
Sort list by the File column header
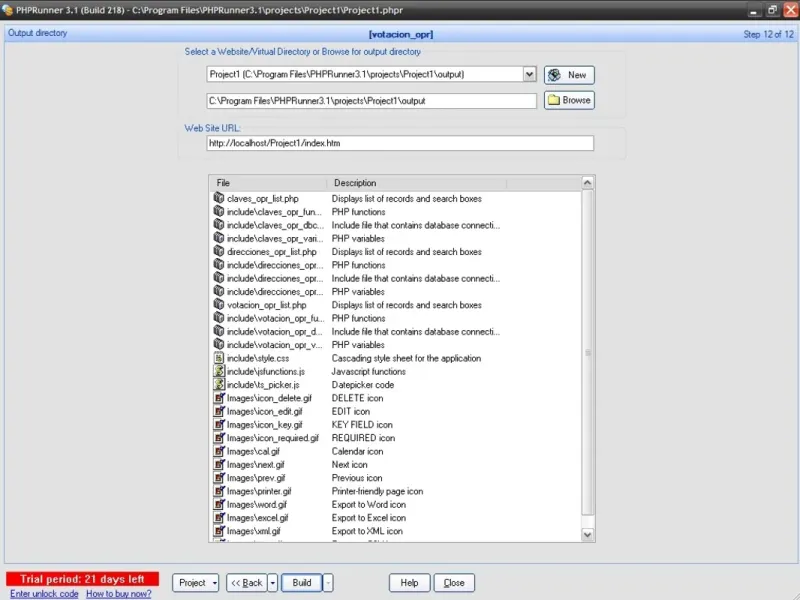coord(268,183)
